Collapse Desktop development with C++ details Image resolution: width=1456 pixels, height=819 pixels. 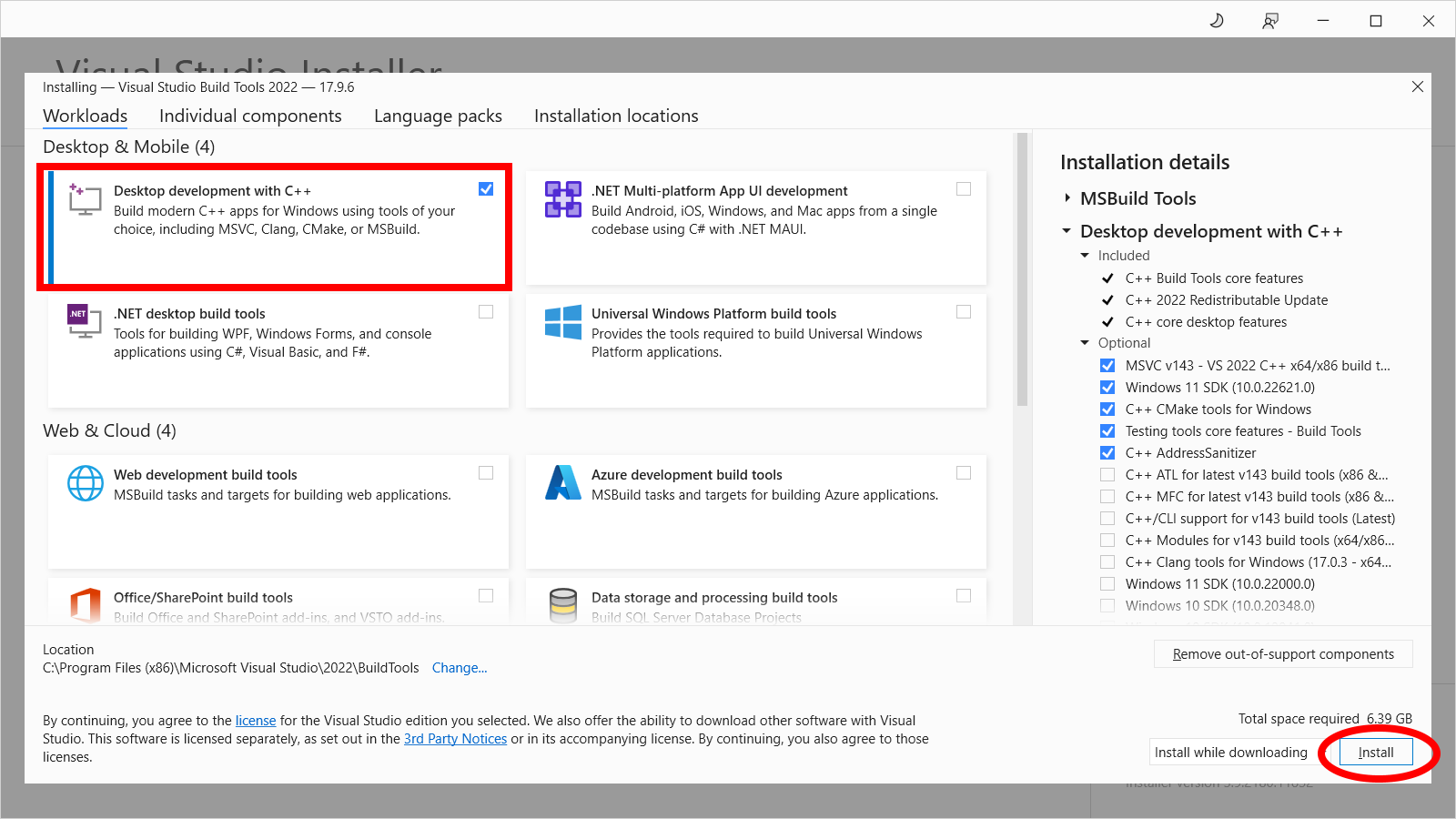[1067, 231]
